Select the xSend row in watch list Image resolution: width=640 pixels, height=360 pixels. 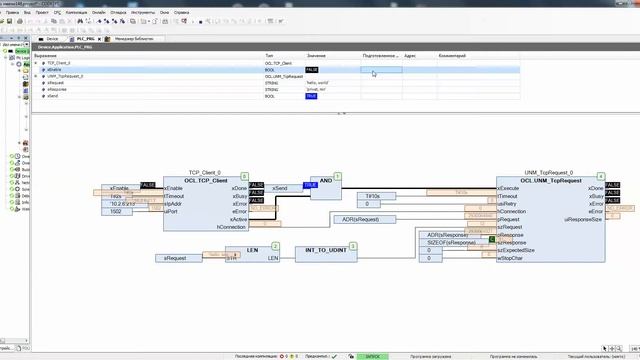[276, 96]
